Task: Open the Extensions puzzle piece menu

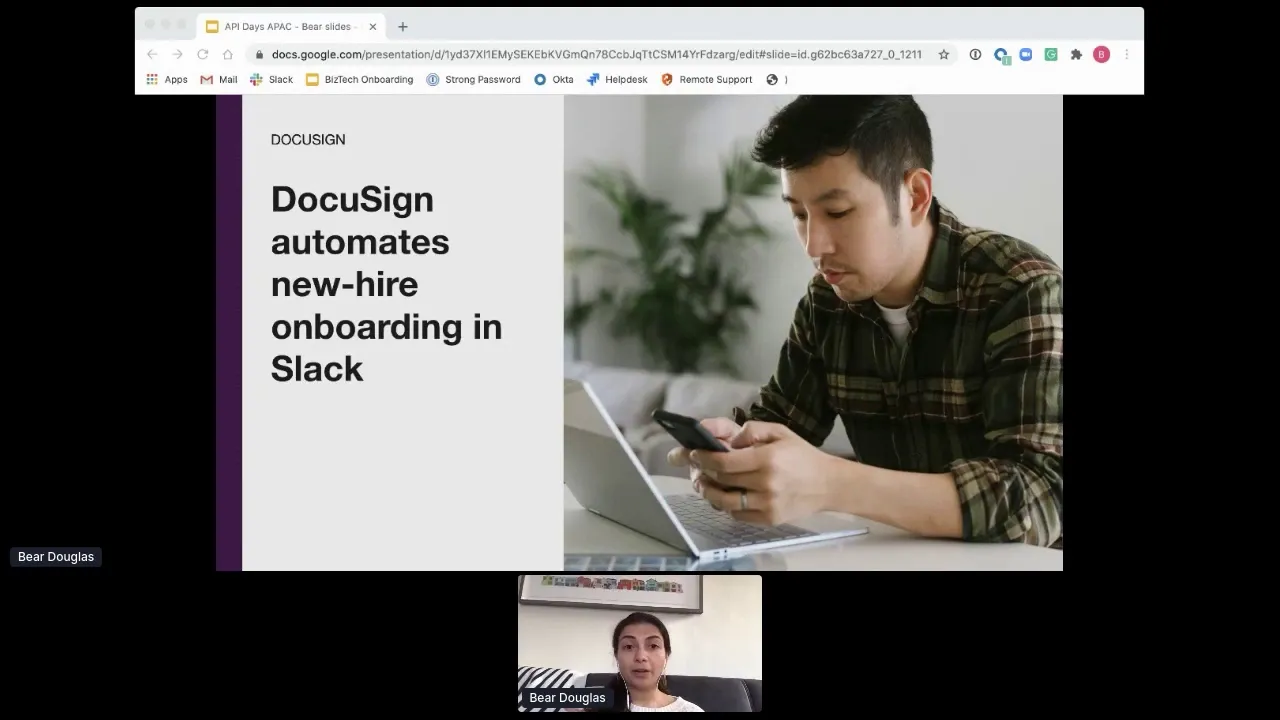Action: click(1076, 55)
